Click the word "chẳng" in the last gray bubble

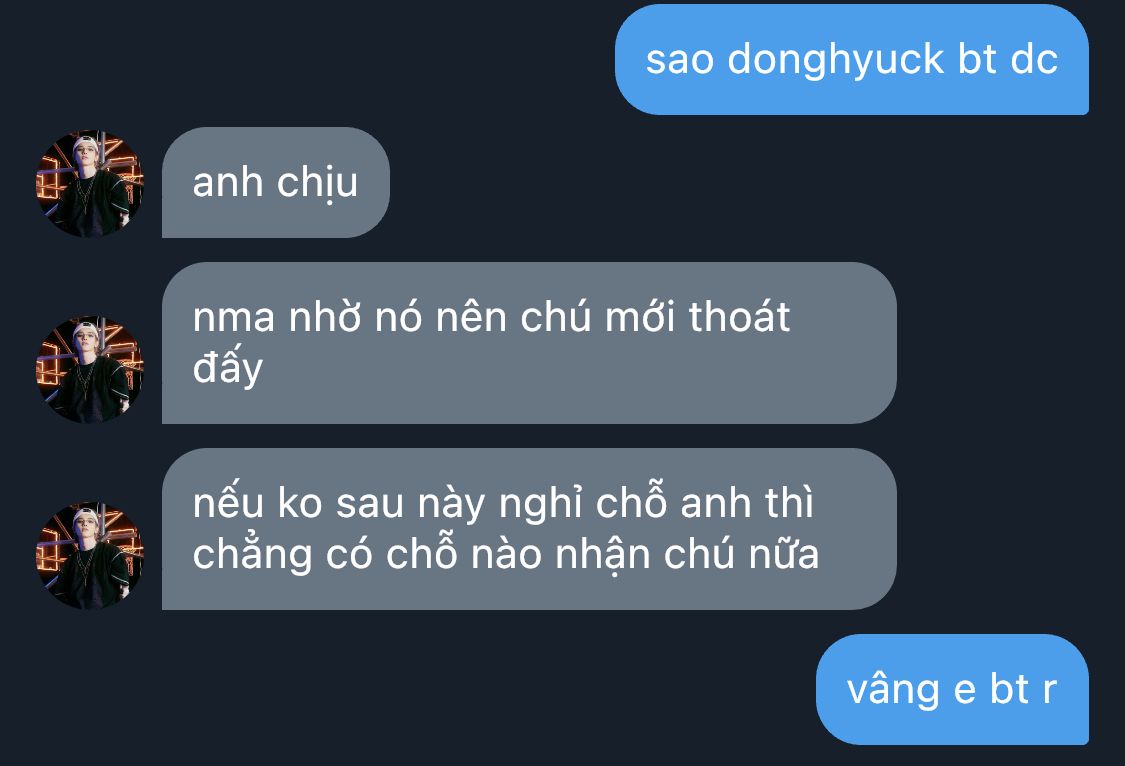pyautogui.click(x=253, y=554)
